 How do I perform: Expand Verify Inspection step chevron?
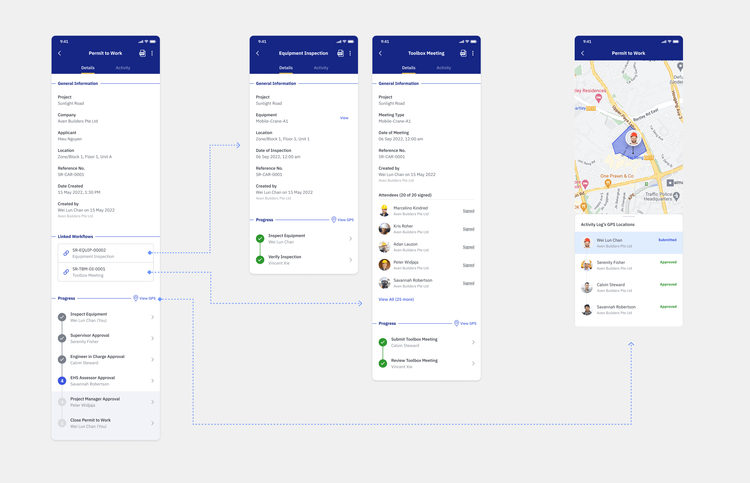(x=350, y=260)
